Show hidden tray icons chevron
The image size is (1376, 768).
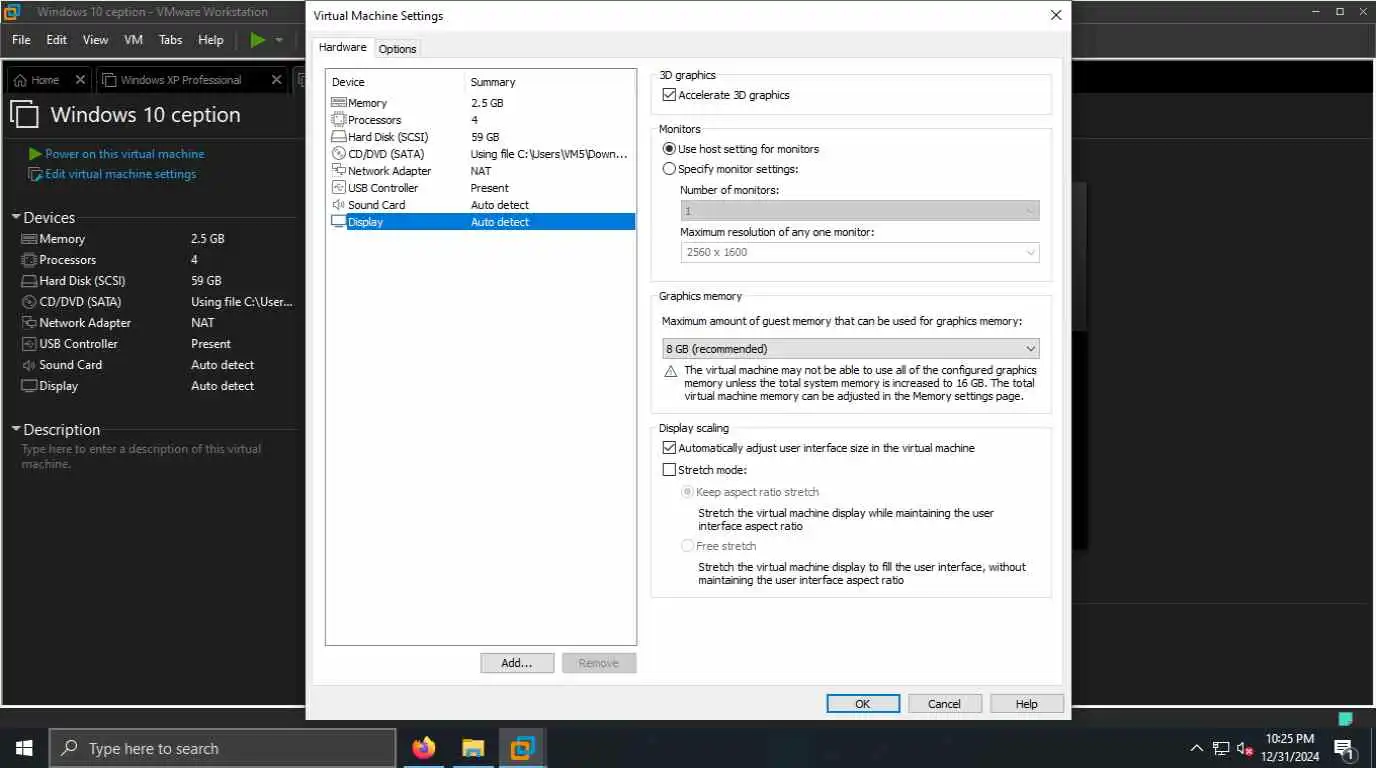tap(1196, 748)
